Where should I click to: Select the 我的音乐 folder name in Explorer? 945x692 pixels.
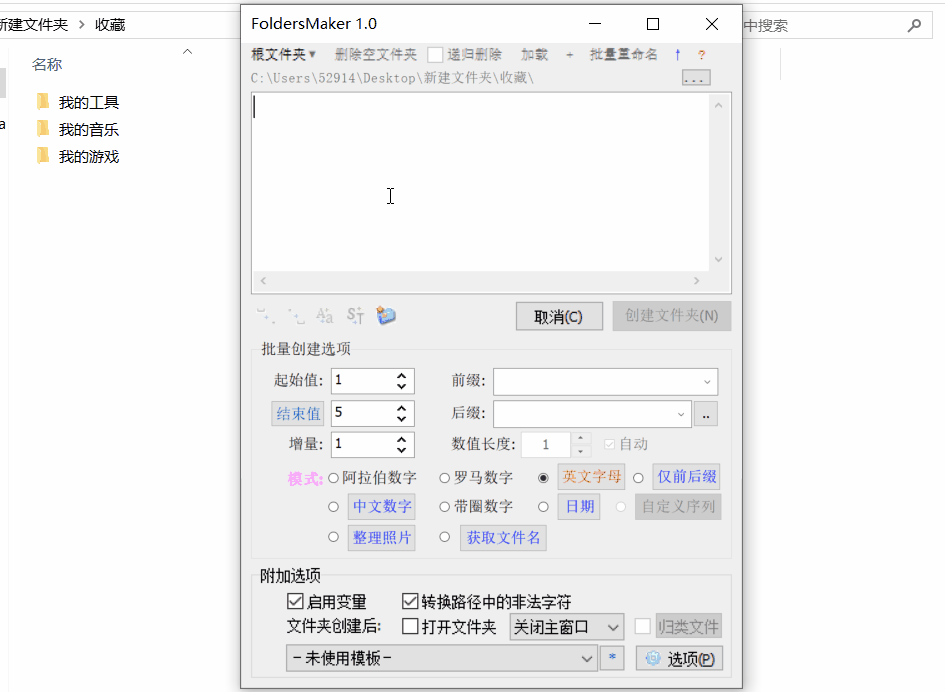89,130
